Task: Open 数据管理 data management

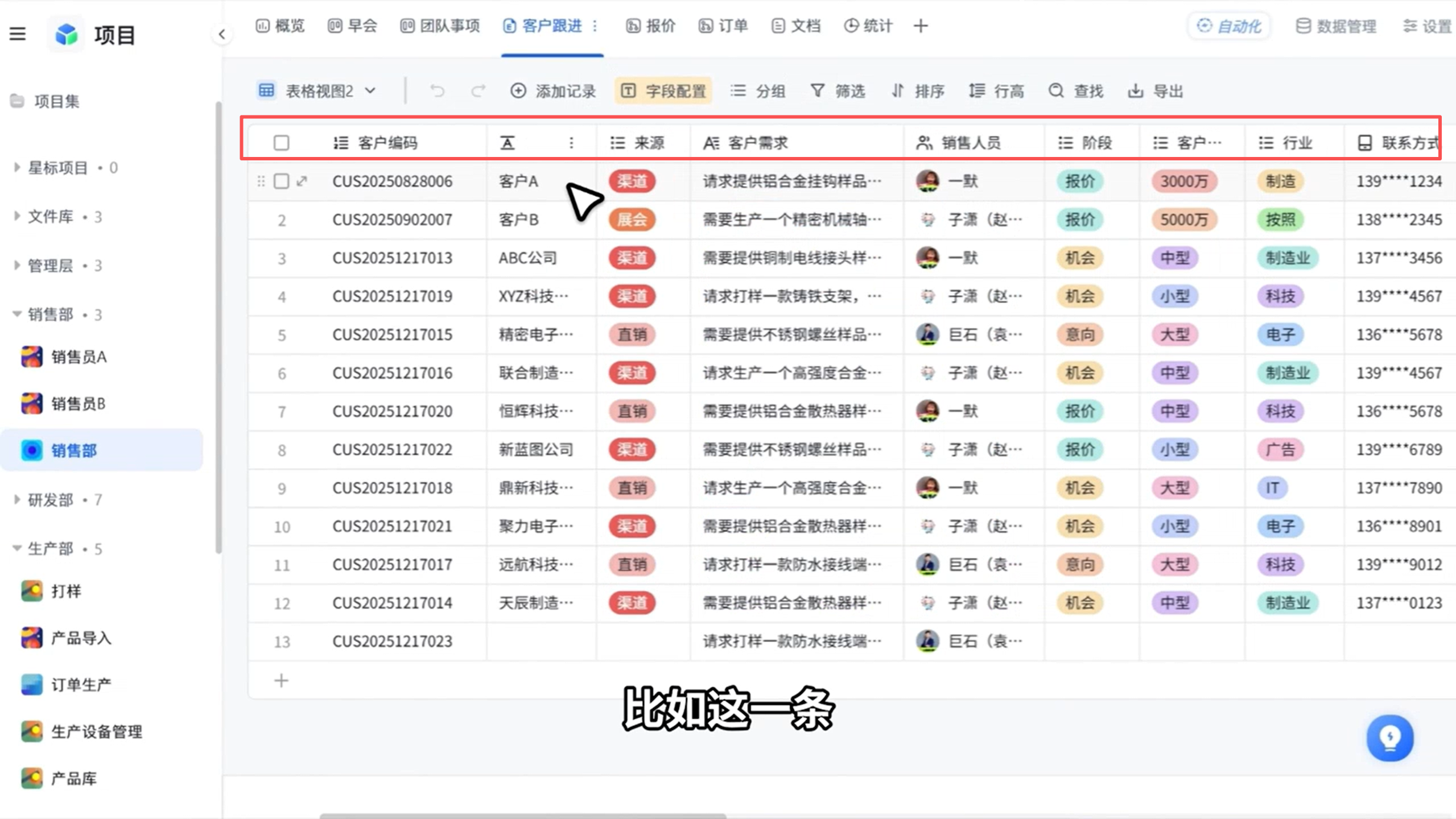Action: (x=1335, y=26)
